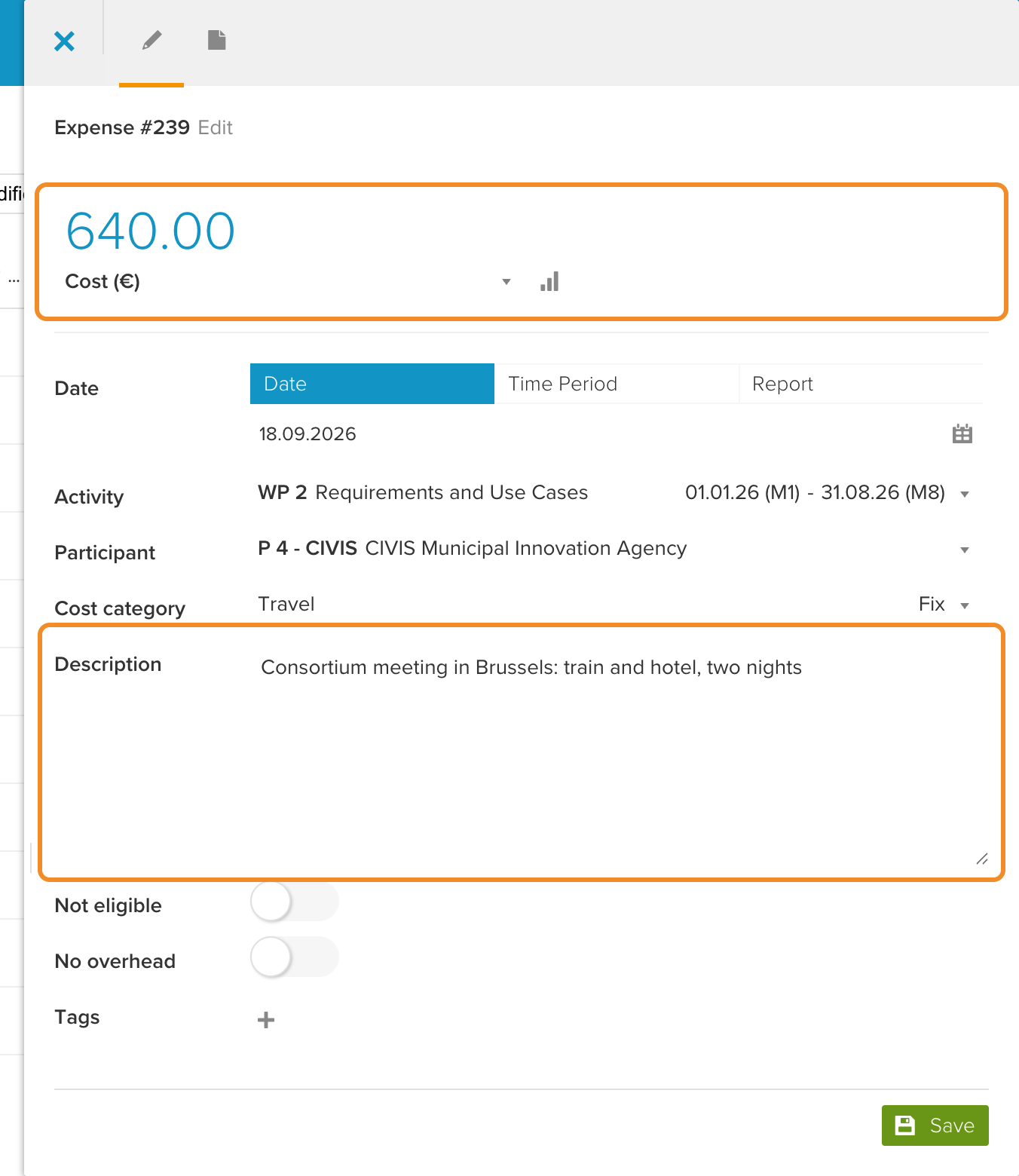This screenshot has width=1019, height=1176.
Task: Save the expense
Action: coord(935,1125)
